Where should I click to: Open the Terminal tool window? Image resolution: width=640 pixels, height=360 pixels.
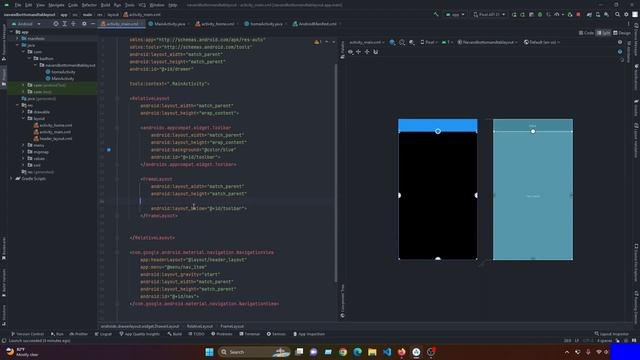coord(249,334)
